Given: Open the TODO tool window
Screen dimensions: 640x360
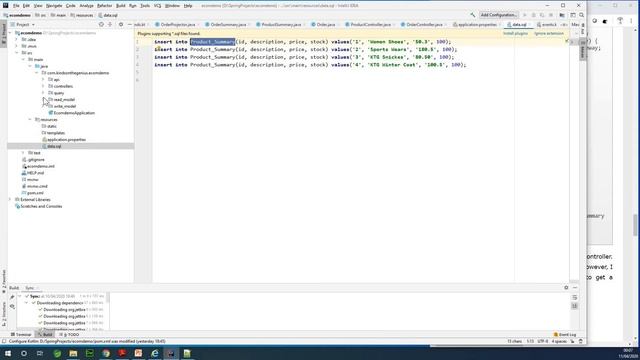Looking at the screenshot, I should [69, 335].
